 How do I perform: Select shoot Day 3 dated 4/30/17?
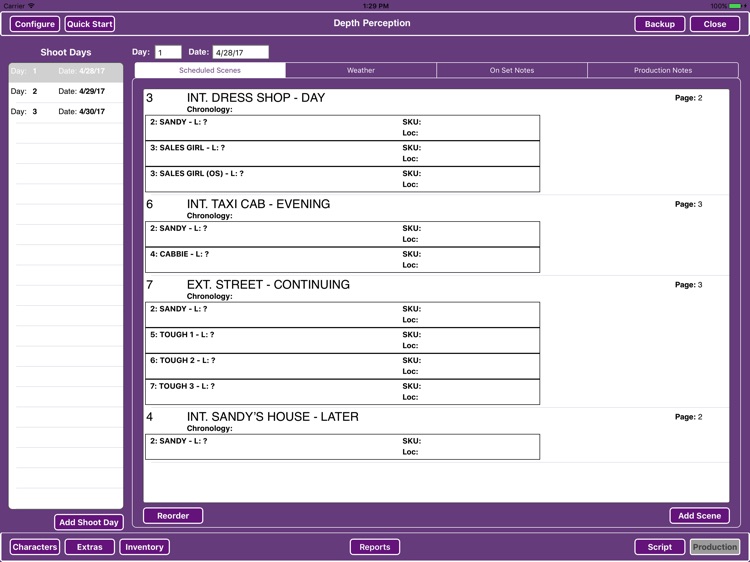point(66,111)
